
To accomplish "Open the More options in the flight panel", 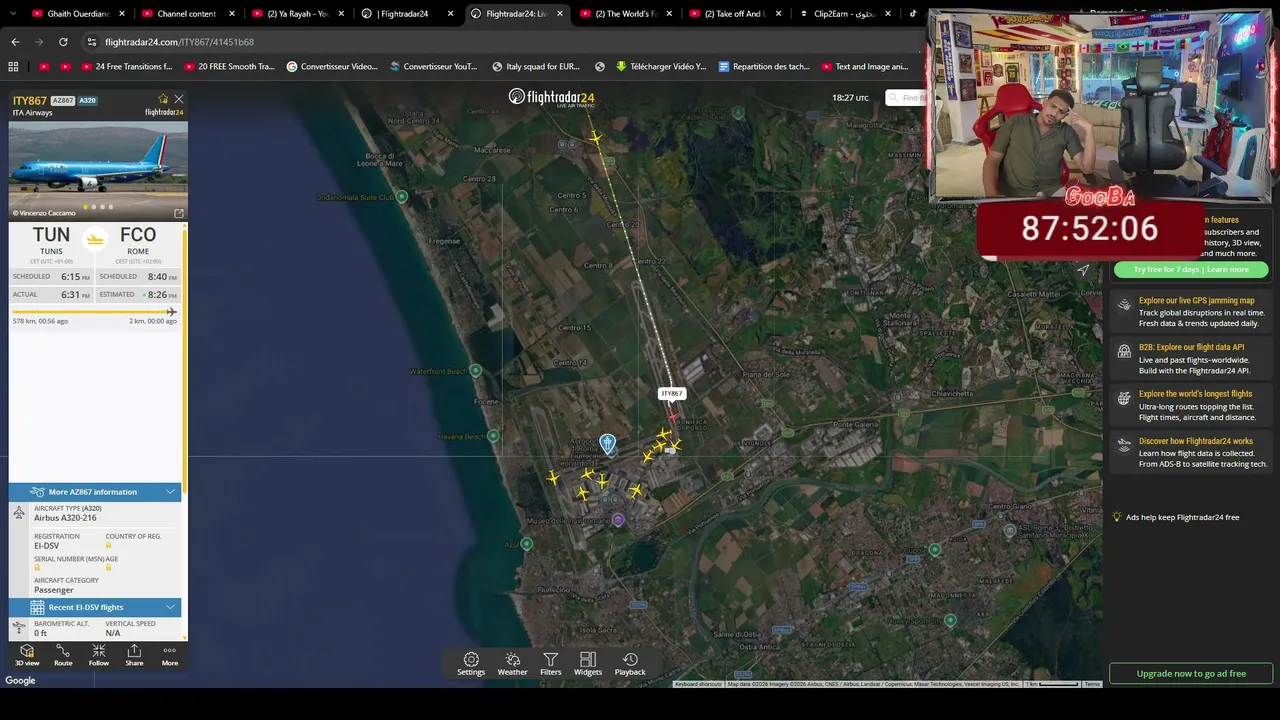I will 170,655.
